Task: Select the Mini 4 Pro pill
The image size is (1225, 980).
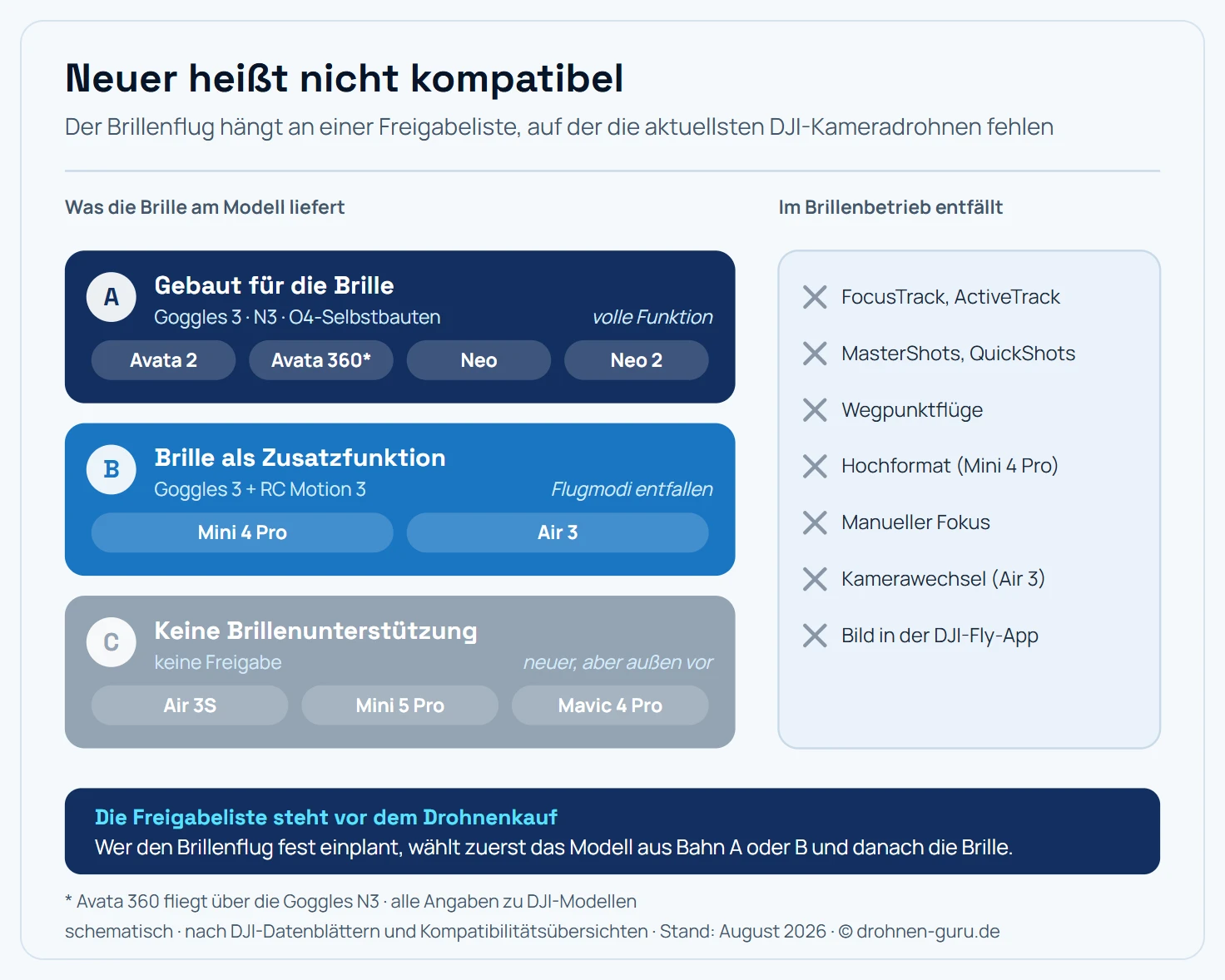Action: 242,532
